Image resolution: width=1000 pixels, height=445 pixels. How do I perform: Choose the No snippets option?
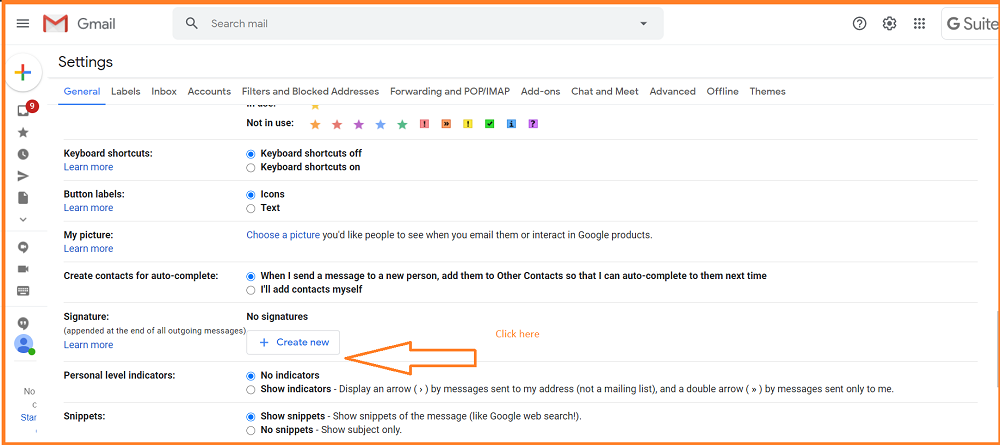(251, 430)
